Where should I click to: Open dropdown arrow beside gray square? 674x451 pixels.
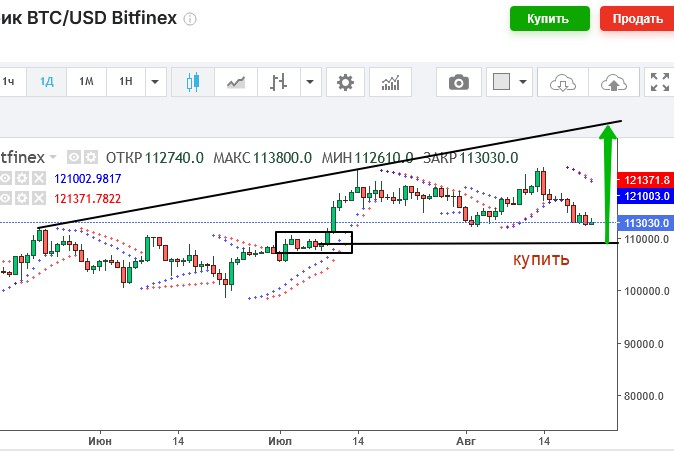(523, 82)
